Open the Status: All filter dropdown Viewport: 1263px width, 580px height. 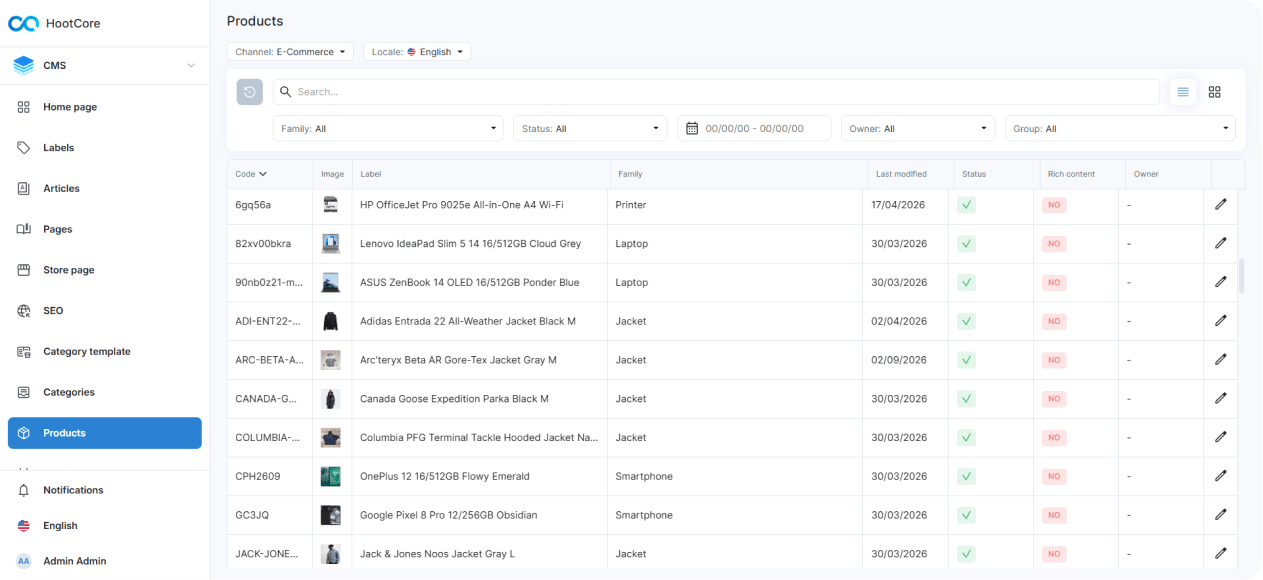tap(590, 129)
